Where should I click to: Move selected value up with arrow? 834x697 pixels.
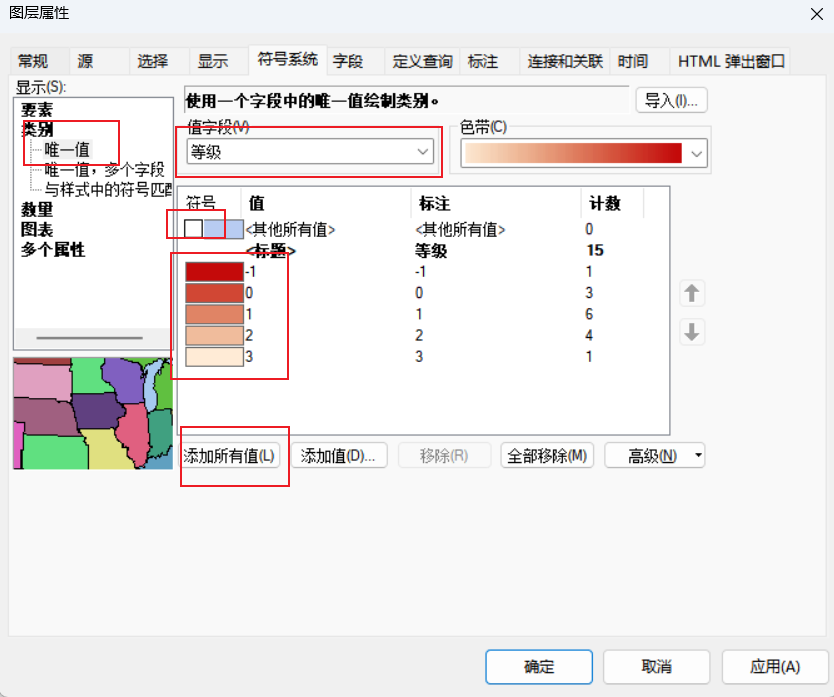(692, 293)
